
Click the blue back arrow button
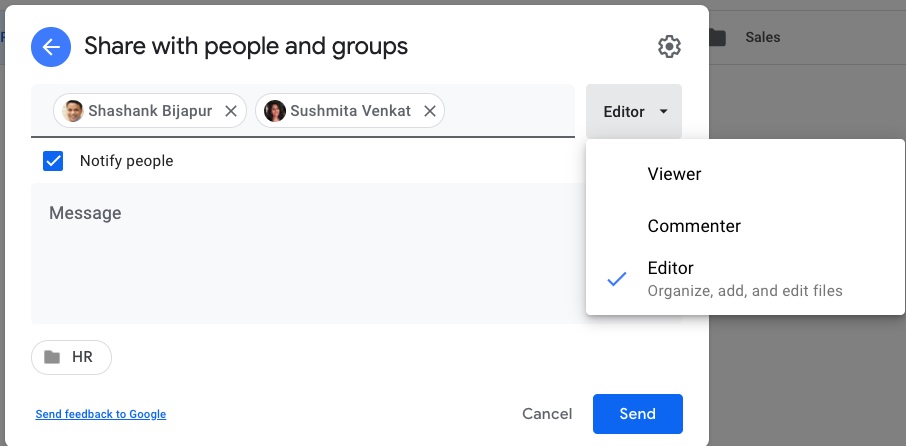tap(51, 47)
